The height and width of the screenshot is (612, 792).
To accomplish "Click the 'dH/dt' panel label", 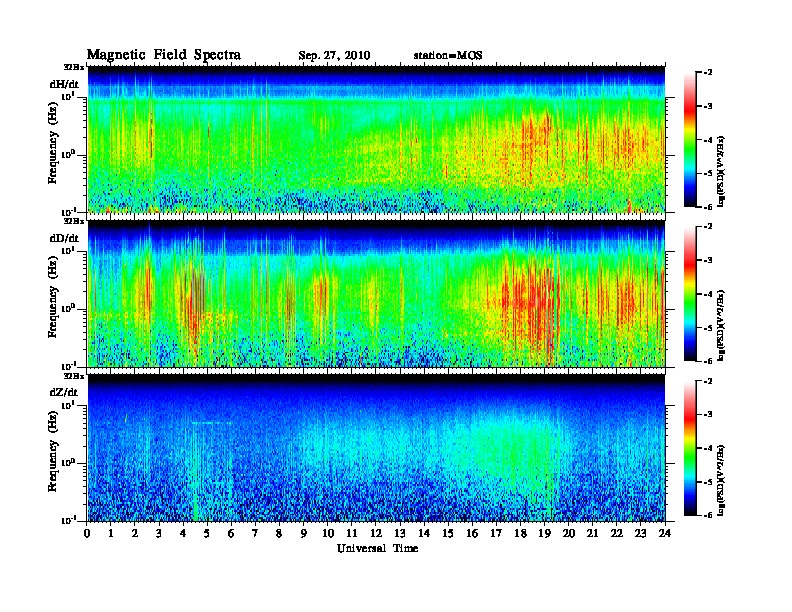I will 64,85.
